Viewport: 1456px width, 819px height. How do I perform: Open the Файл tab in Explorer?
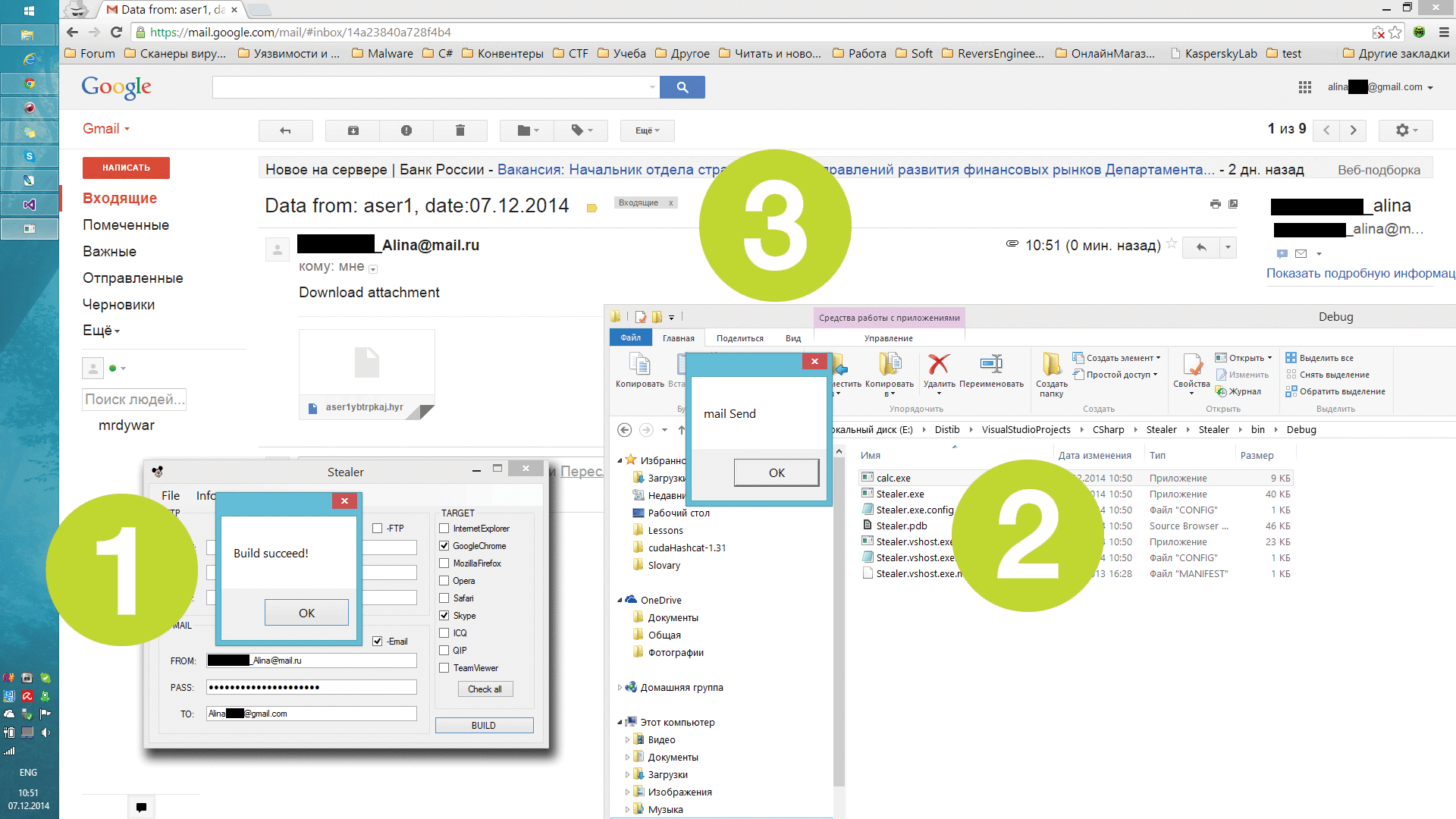pos(630,337)
